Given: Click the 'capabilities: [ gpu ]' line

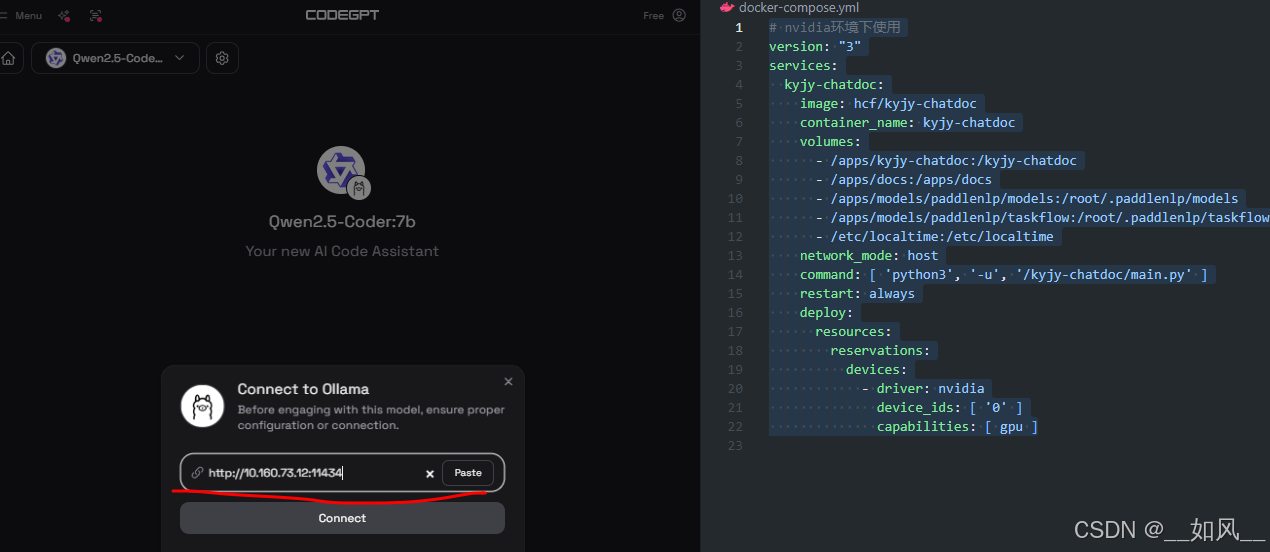Looking at the screenshot, I should point(957,426).
